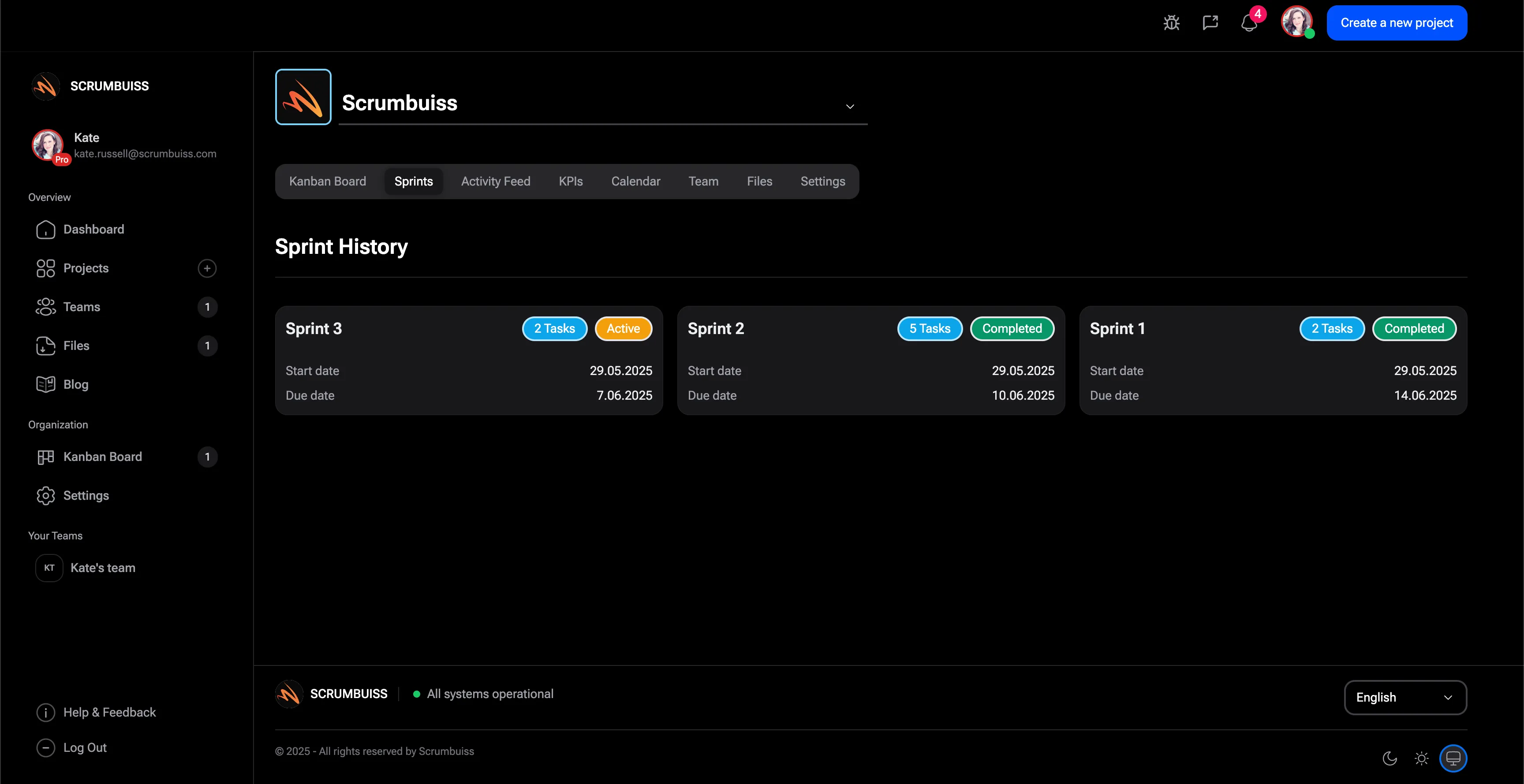1524x784 pixels.
Task: Open the feedback chat icon
Action: point(1210,23)
